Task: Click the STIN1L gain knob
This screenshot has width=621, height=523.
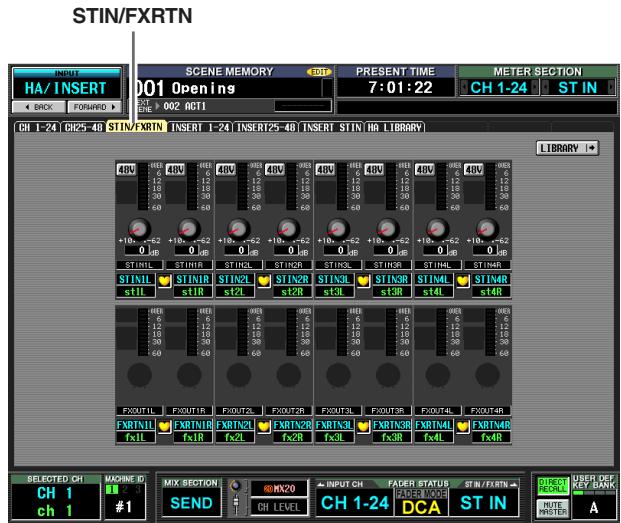Action: click(x=139, y=229)
